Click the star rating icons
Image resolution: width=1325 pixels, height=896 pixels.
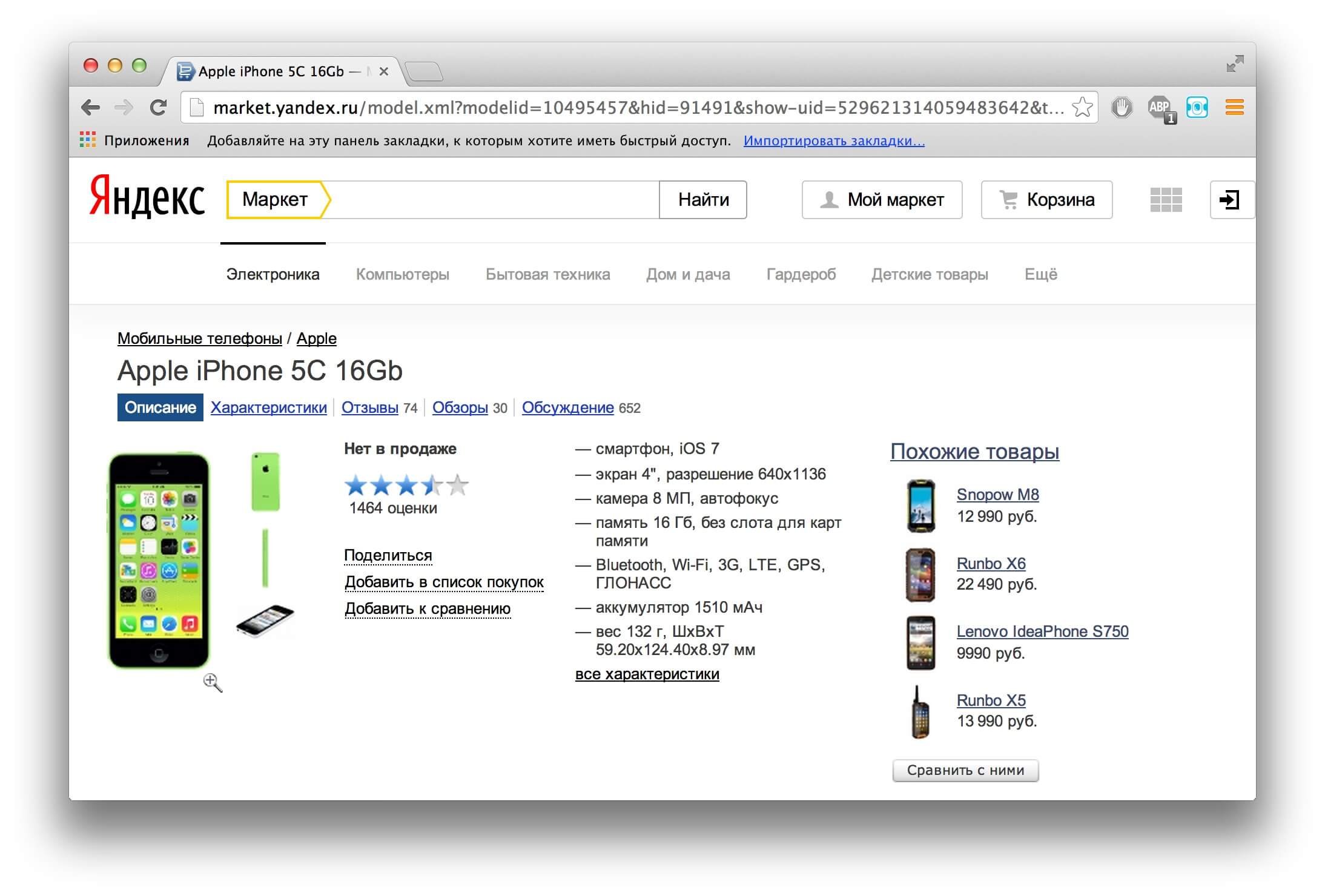pos(406,485)
